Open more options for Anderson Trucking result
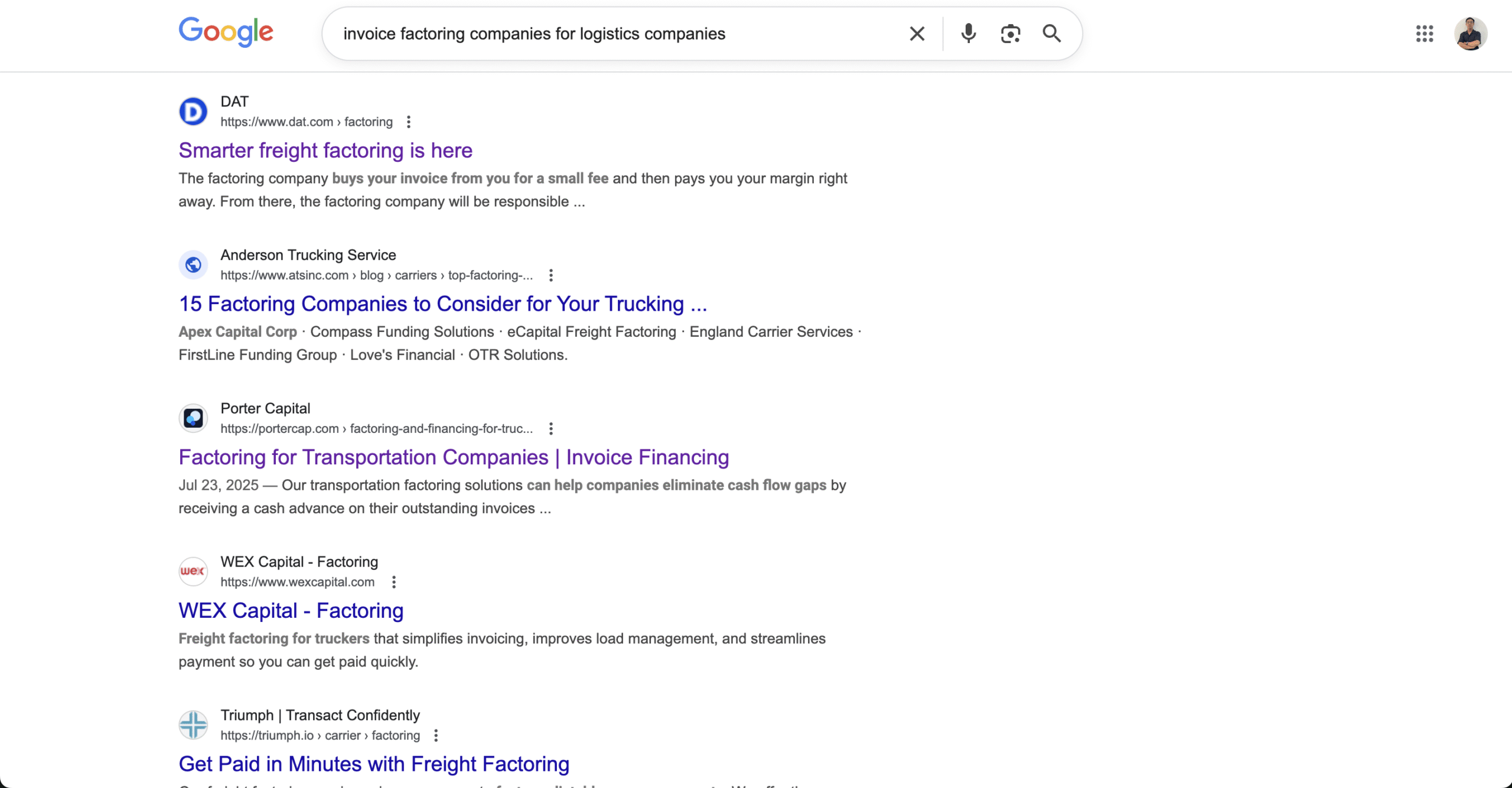 click(x=550, y=275)
